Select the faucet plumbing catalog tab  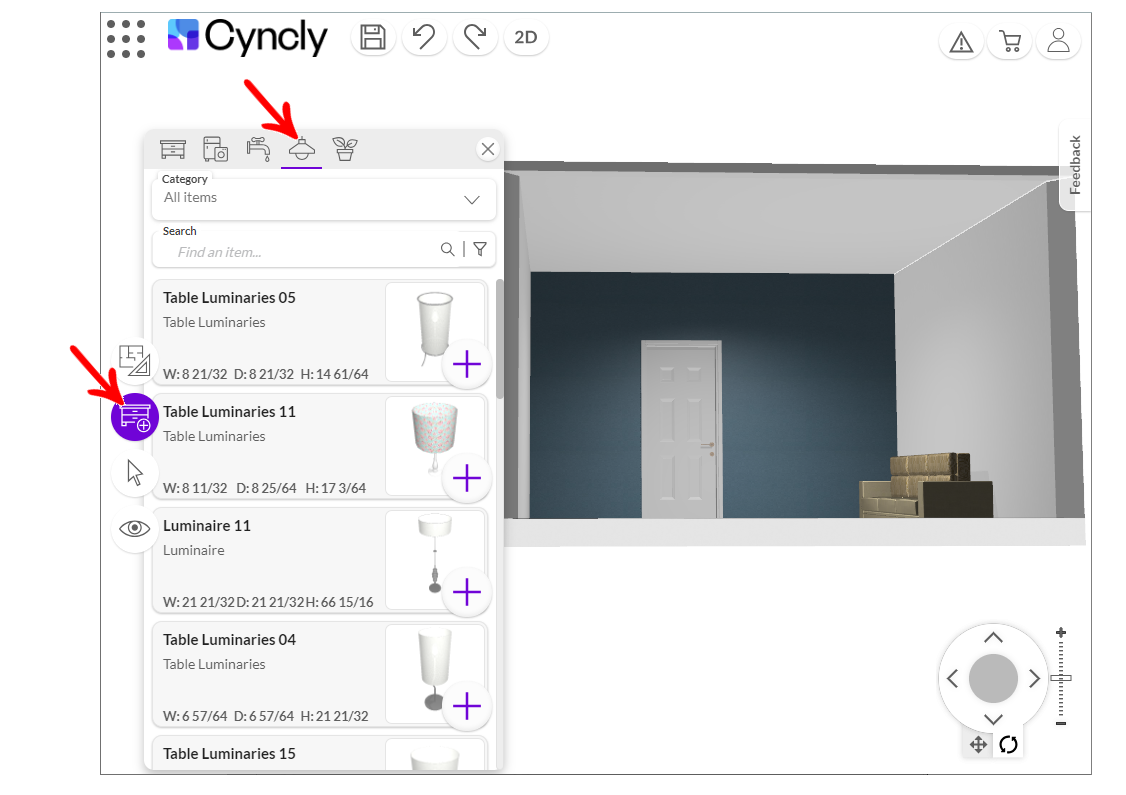(x=259, y=149)
